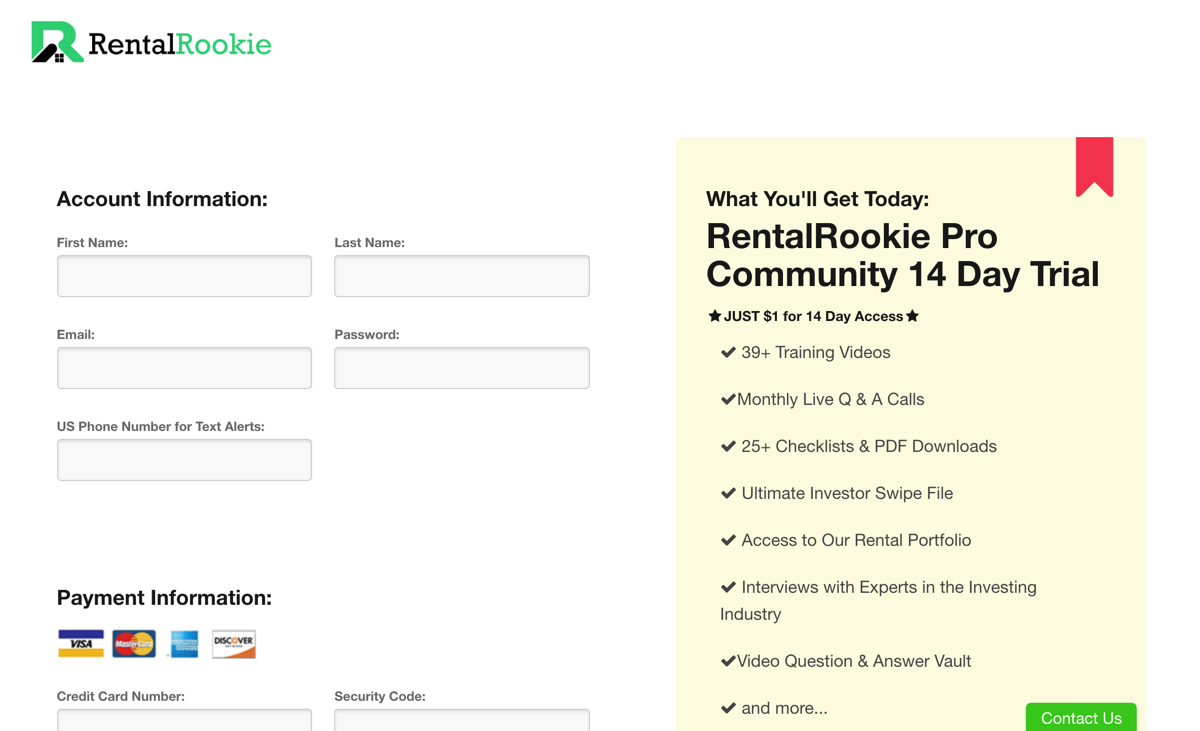
Task: Select the Credit Card Number field
Action: (x=184, y=720)
